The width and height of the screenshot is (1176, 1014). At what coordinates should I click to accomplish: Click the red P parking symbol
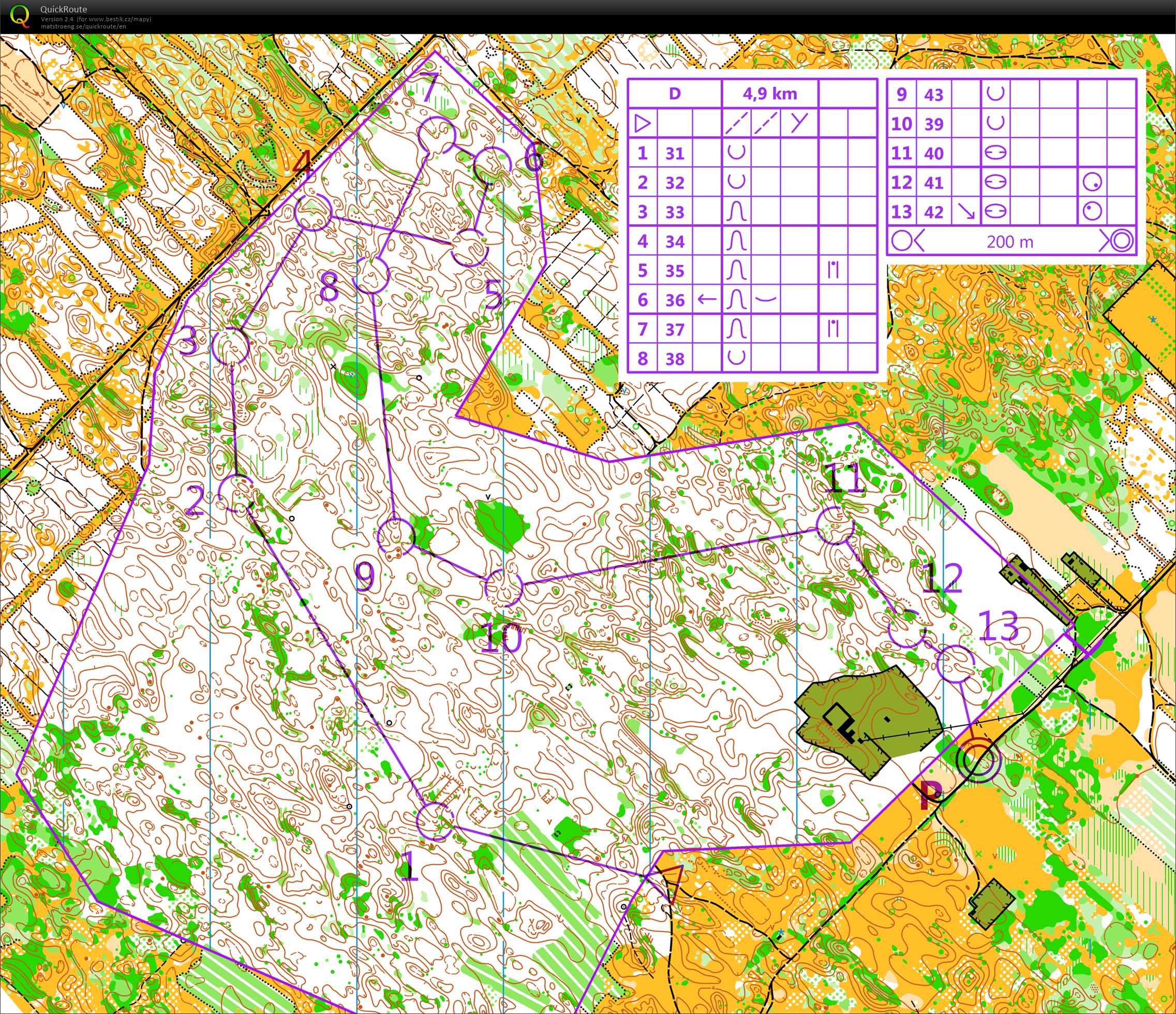pyautogui.click(x=930, y=796)
